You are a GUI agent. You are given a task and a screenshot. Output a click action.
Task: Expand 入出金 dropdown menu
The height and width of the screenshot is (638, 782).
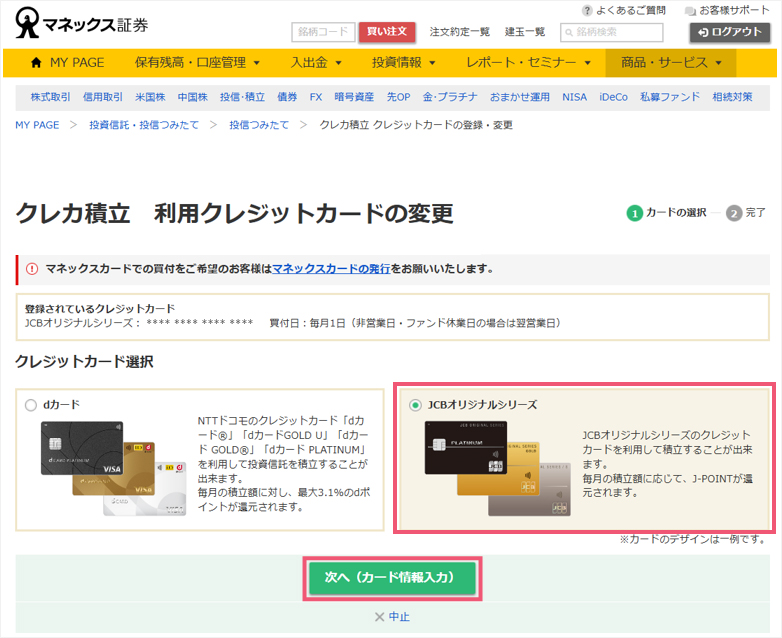click(x=316, y=63)
